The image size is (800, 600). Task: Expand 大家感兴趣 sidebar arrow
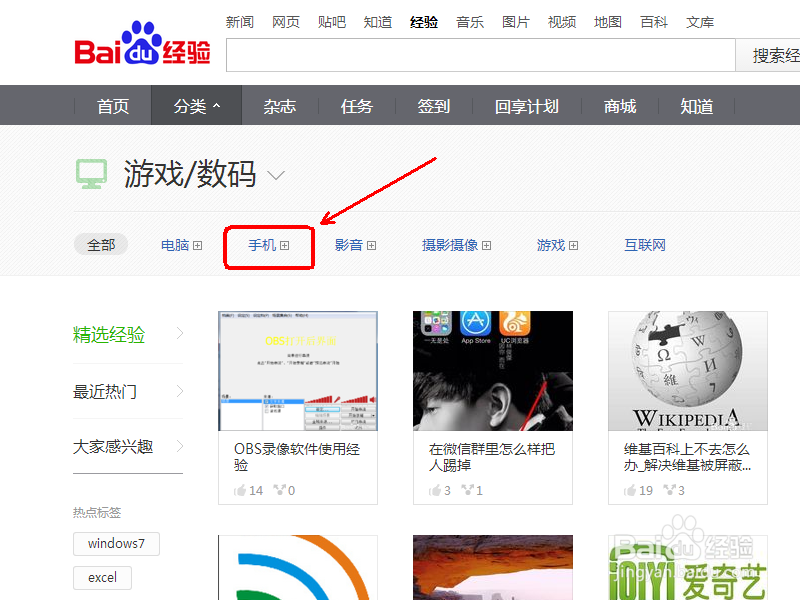tap(180, 446)
